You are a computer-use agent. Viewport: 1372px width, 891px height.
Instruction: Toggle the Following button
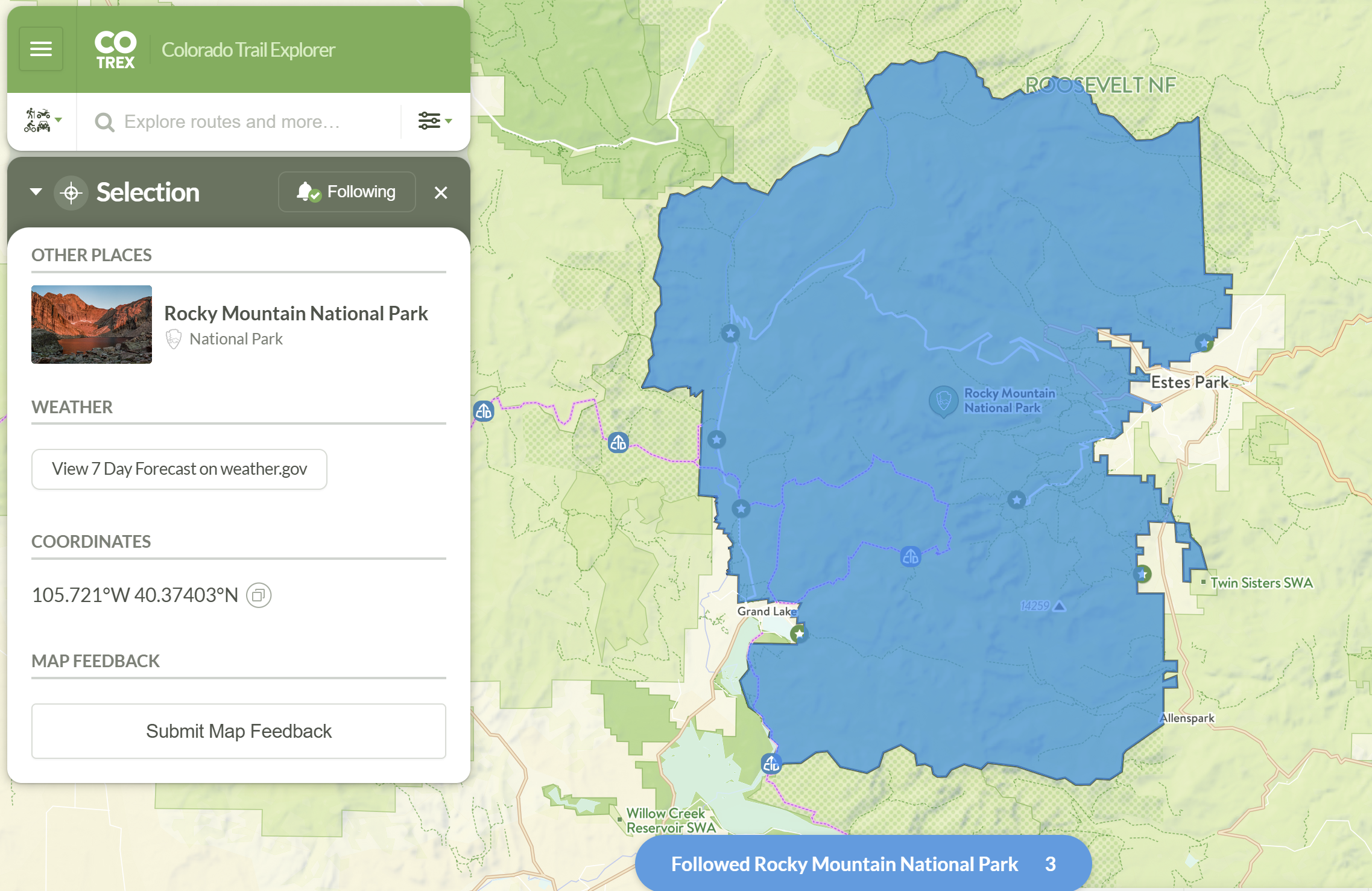click(x=347, y=192)
